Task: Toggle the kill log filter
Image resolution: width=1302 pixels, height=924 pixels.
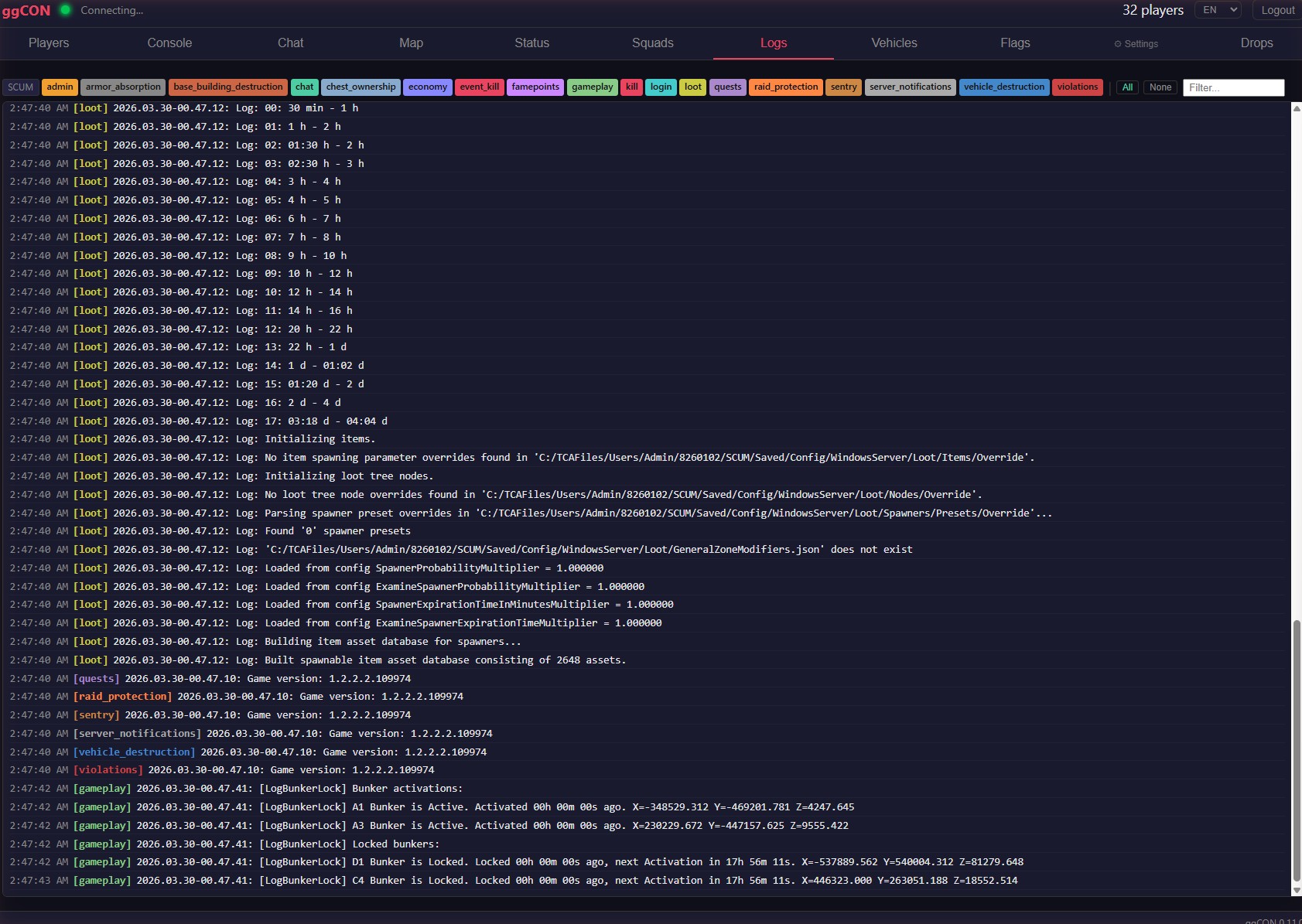Action: (x=632, y=87)
